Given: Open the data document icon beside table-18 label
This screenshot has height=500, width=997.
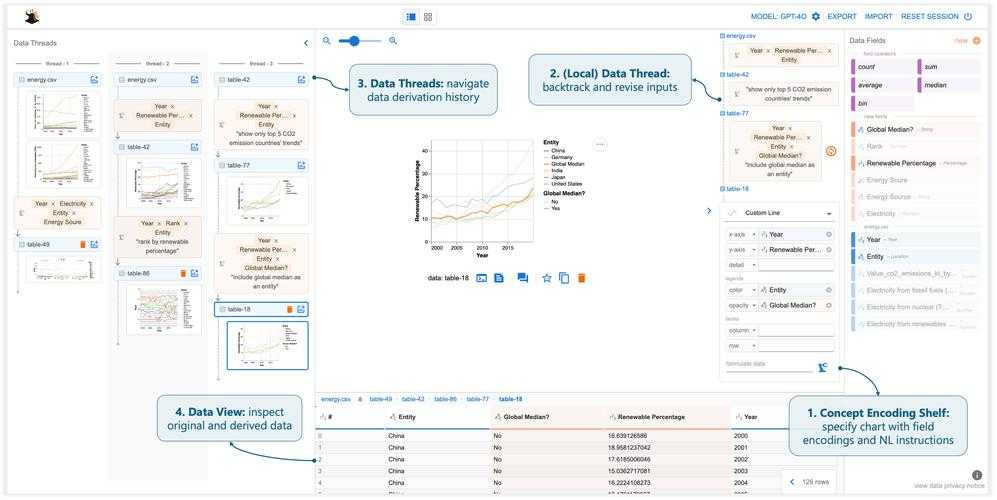Looking at the screenshot, I should point(499,278).
